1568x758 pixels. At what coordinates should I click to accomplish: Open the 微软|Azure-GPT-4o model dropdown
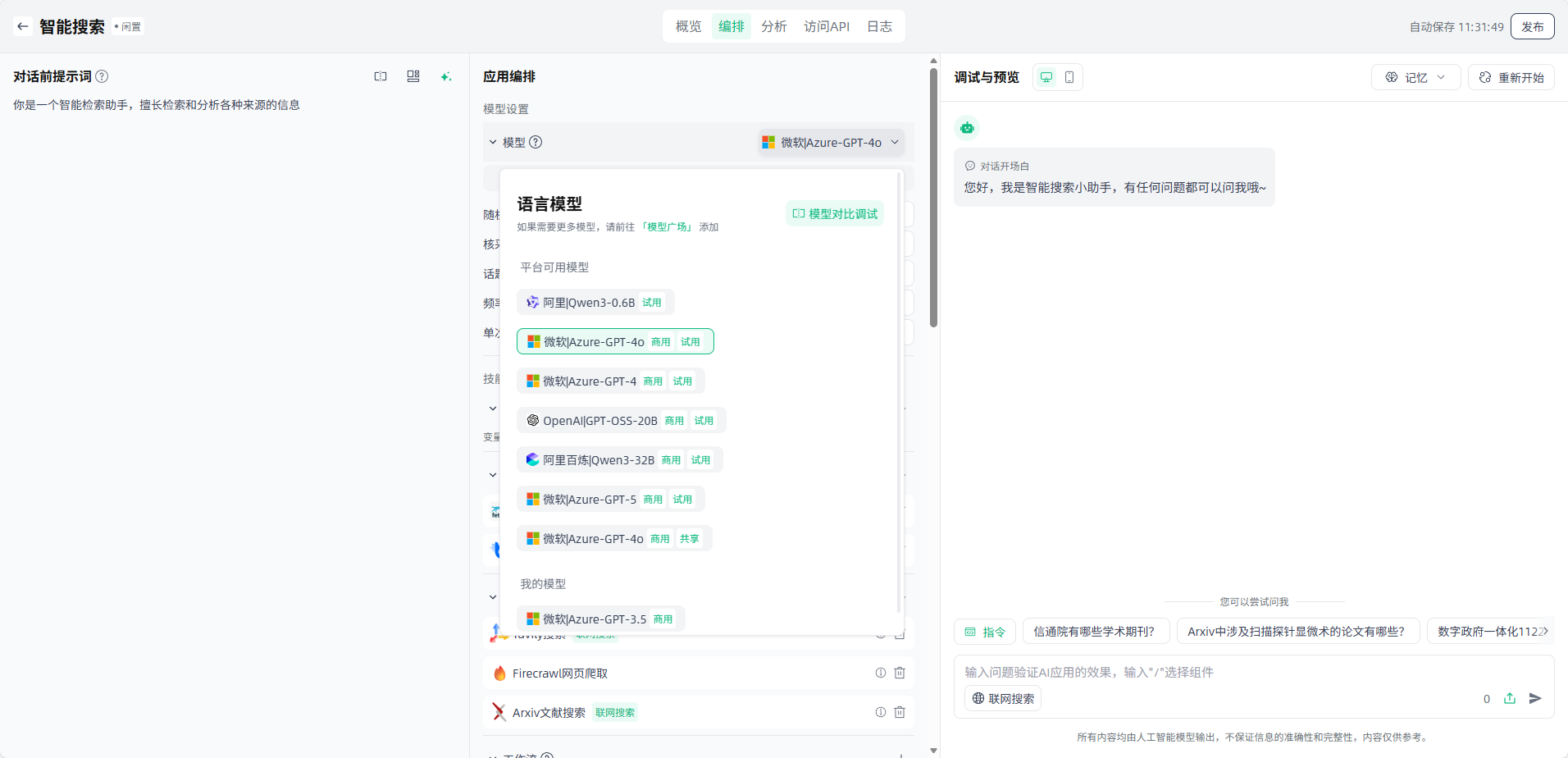pos(831,142)
